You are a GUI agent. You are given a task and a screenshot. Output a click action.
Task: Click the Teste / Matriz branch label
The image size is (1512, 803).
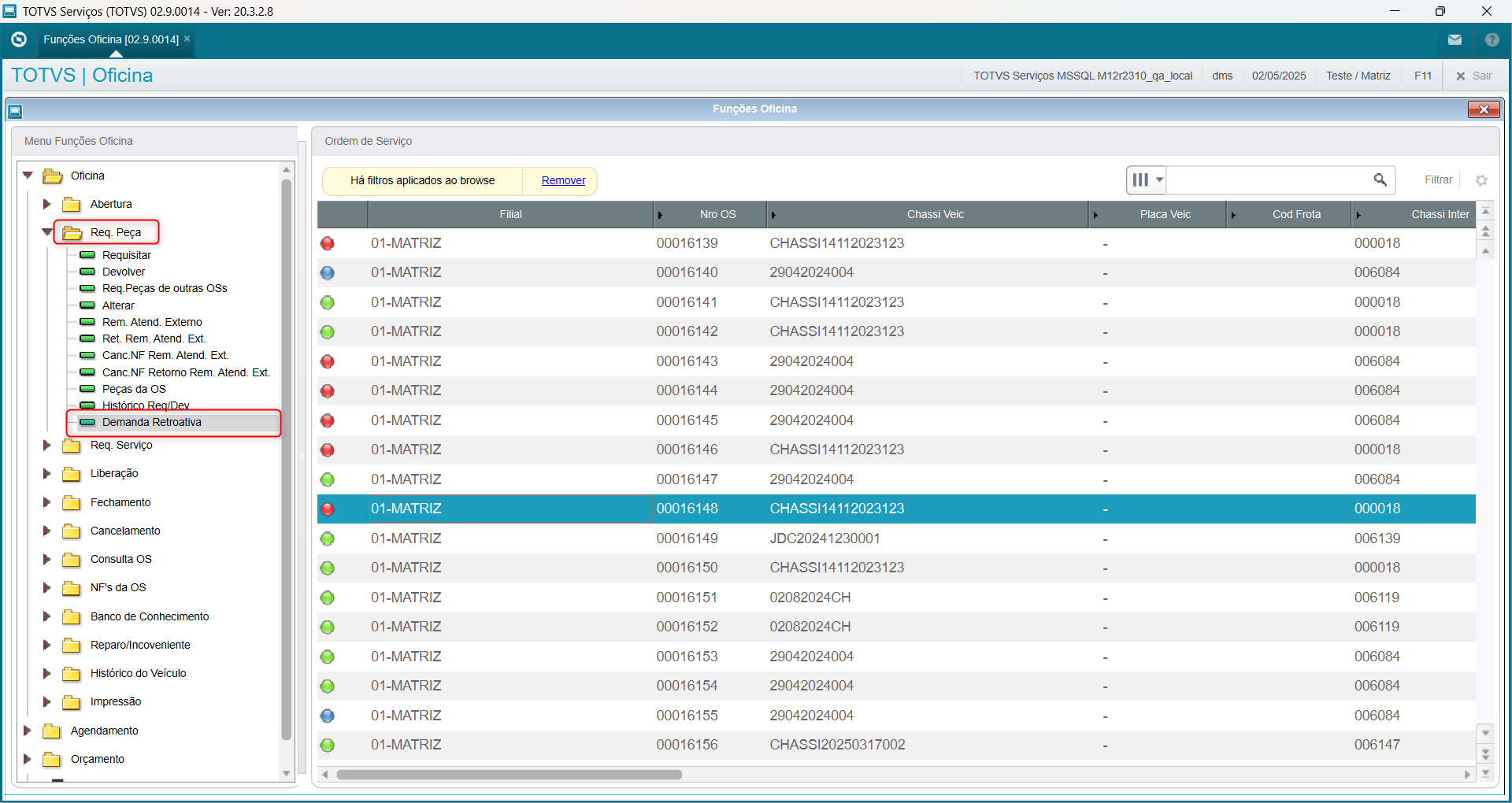tap(1358, 76)
